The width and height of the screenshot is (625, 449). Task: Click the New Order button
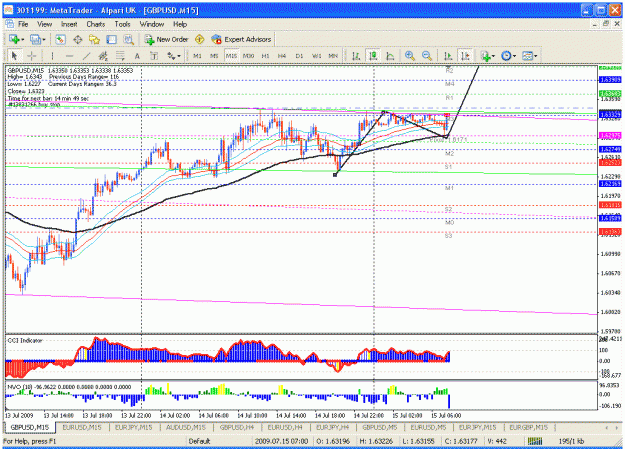click(x=166, y=39)
